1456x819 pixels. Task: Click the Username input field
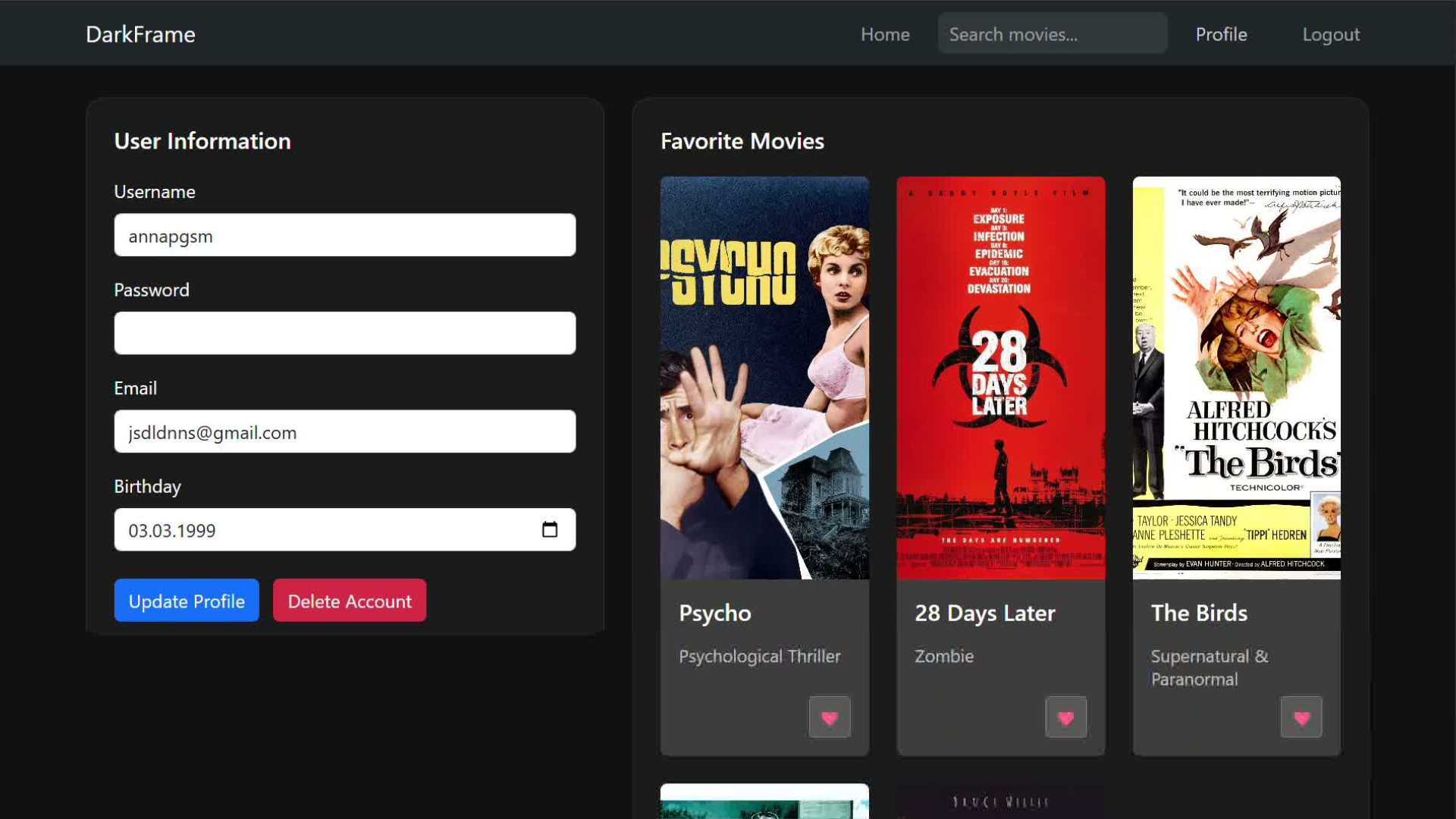click(345, 235)
